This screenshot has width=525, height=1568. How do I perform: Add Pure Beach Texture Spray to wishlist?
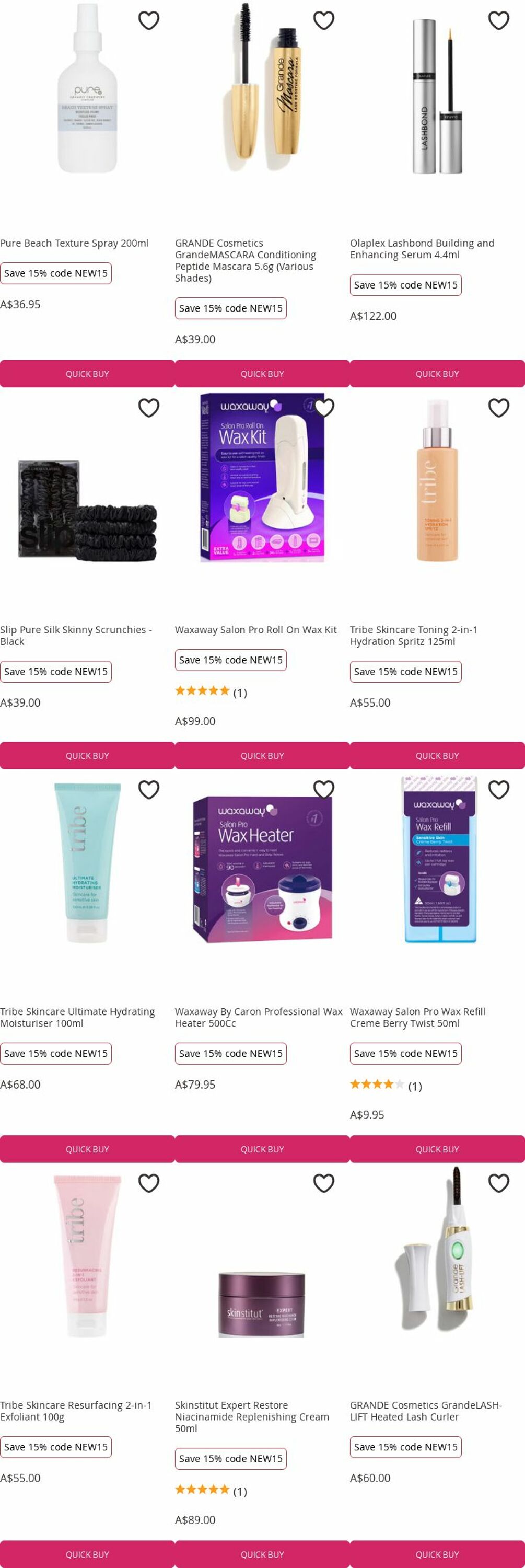(148, 21)
